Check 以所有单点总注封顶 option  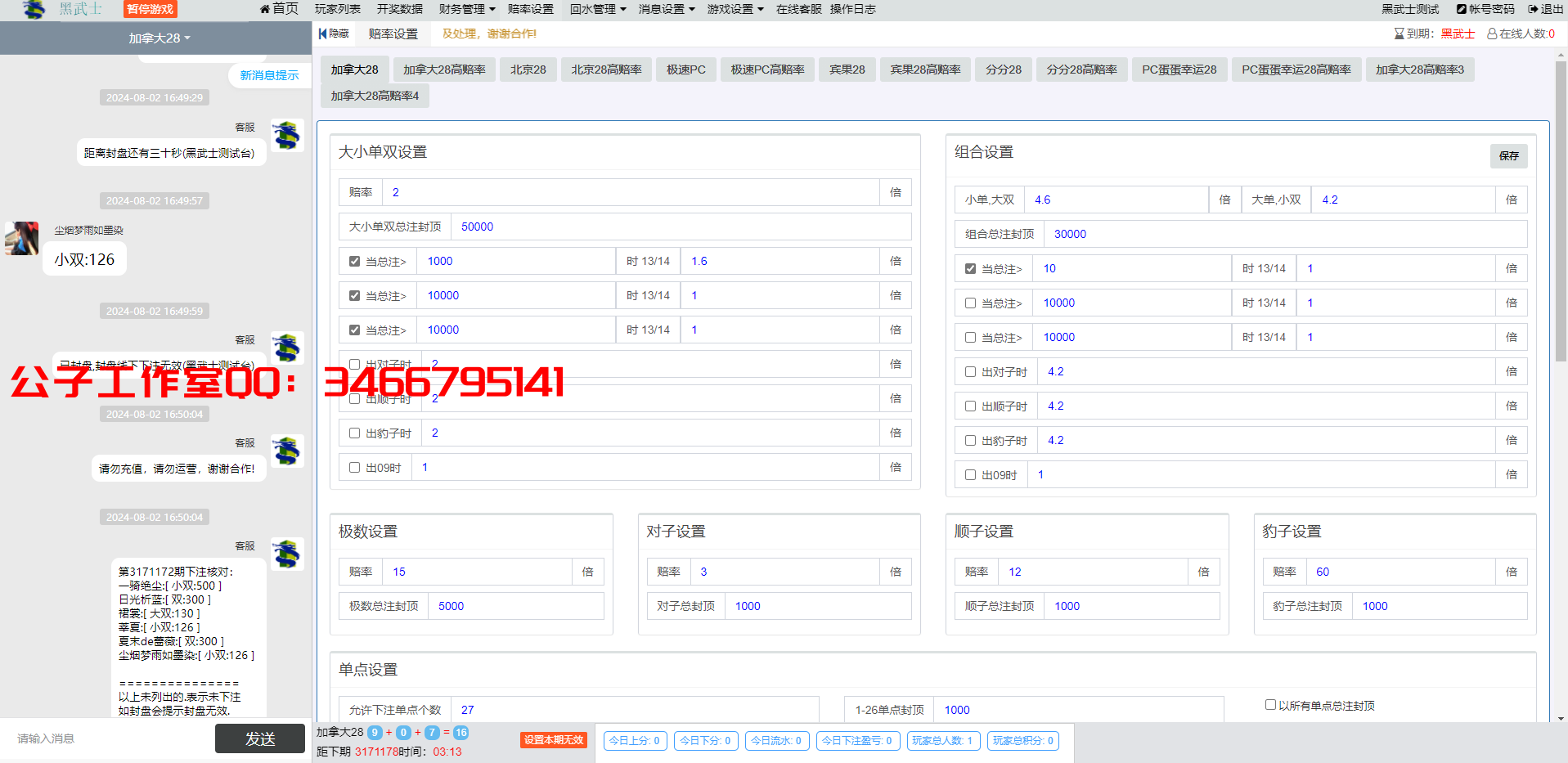1270,705
